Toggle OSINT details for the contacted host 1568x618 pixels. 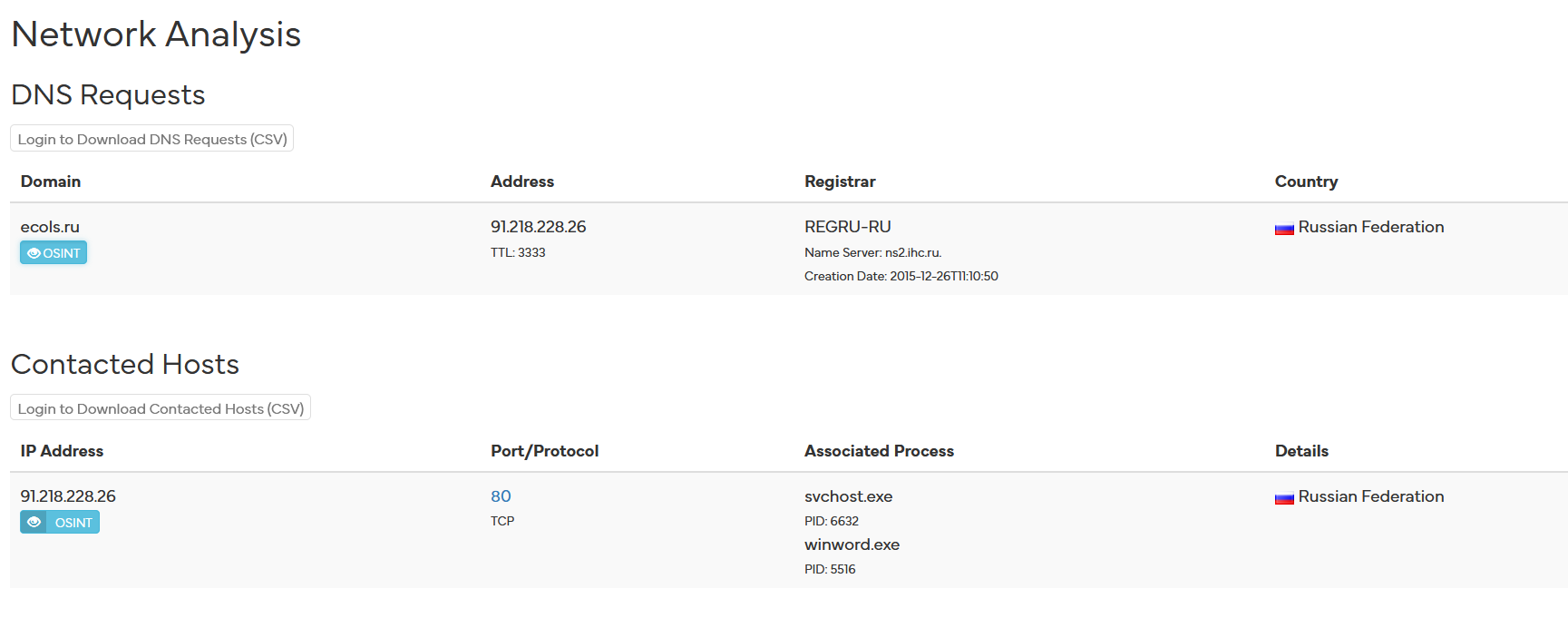pos(59,522)
